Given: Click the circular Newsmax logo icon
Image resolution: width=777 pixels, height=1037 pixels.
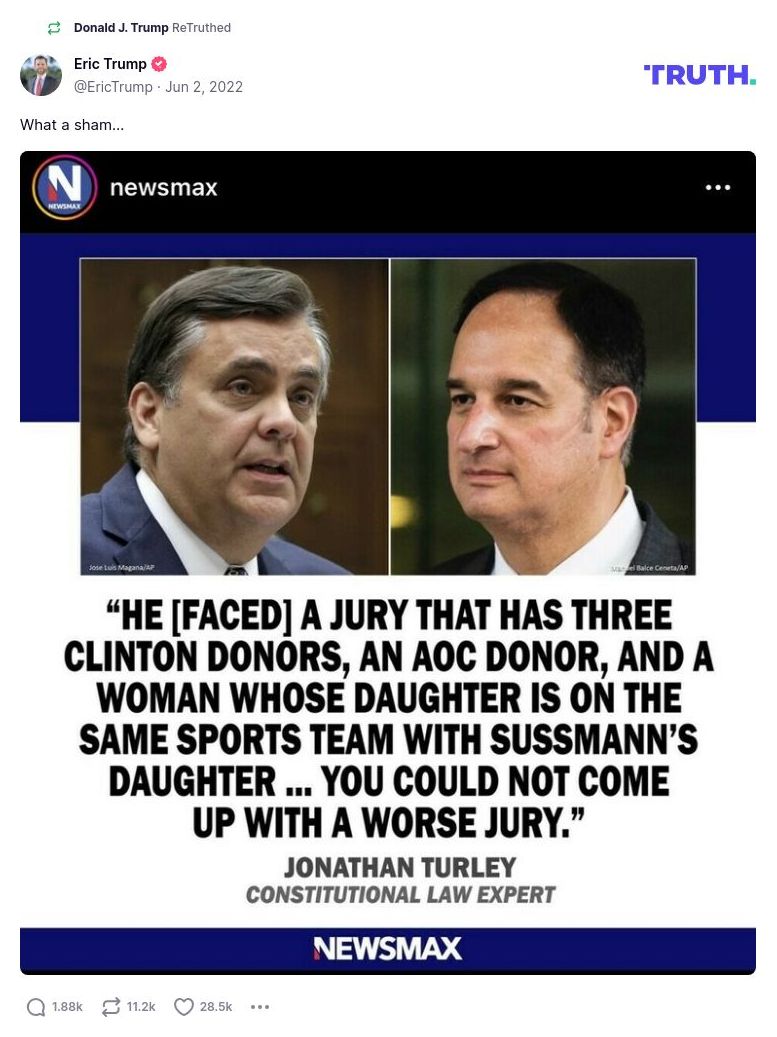Looking at the screenshot, I should click(65, 188).
